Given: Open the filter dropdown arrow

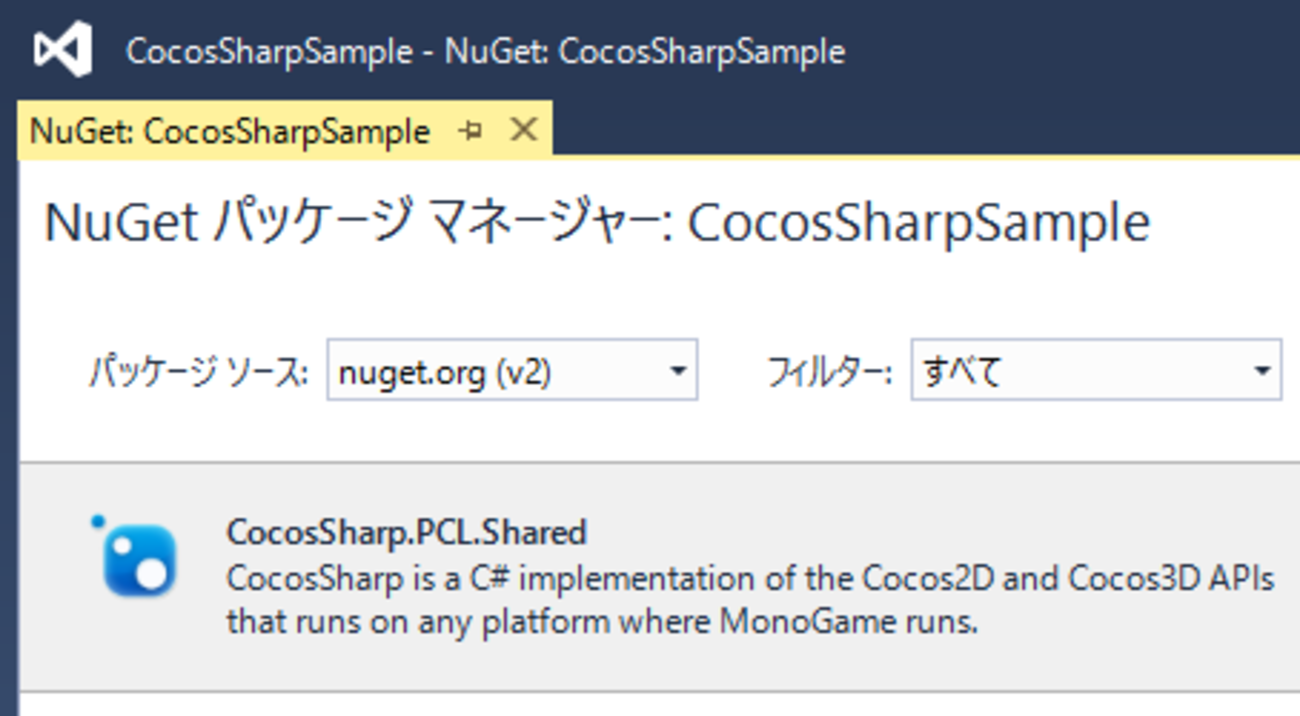Looking at the screenshot, I should pyautogui.click(x=1261, y=371).
